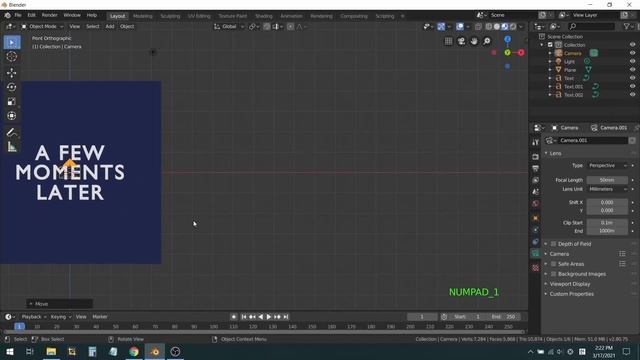This screenshot has height=360, width=640.
Task: Open the Scene properties tab
Action: pos(536,191)
